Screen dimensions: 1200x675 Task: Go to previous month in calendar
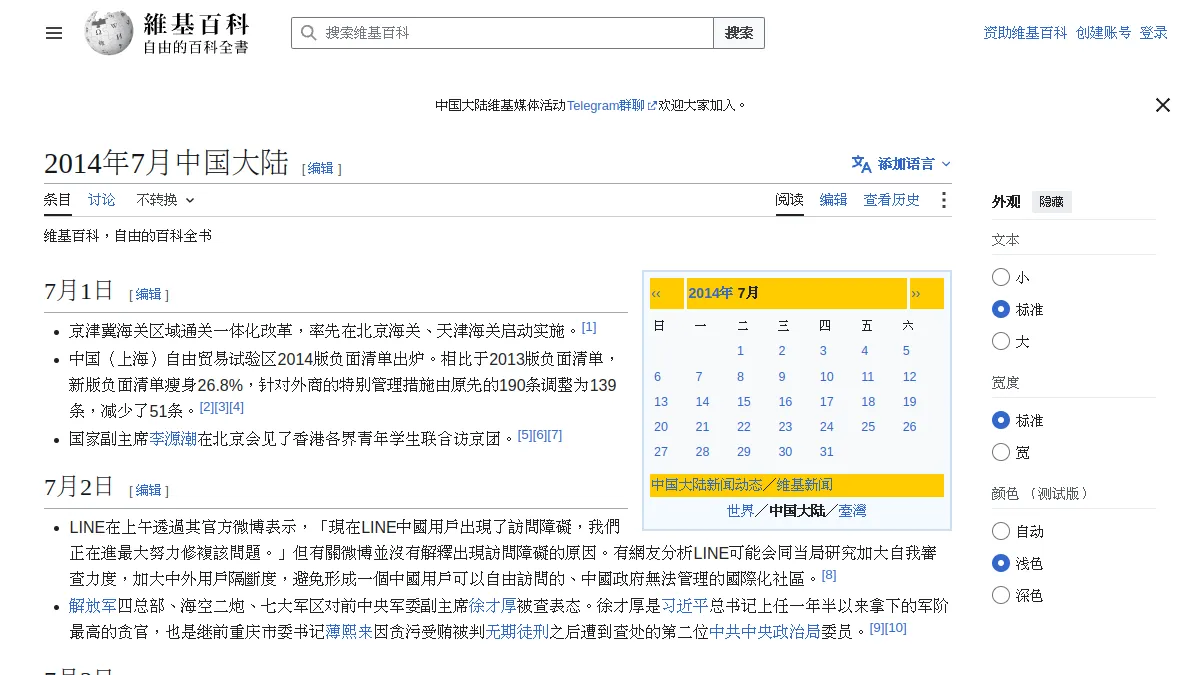pos(656,293)
